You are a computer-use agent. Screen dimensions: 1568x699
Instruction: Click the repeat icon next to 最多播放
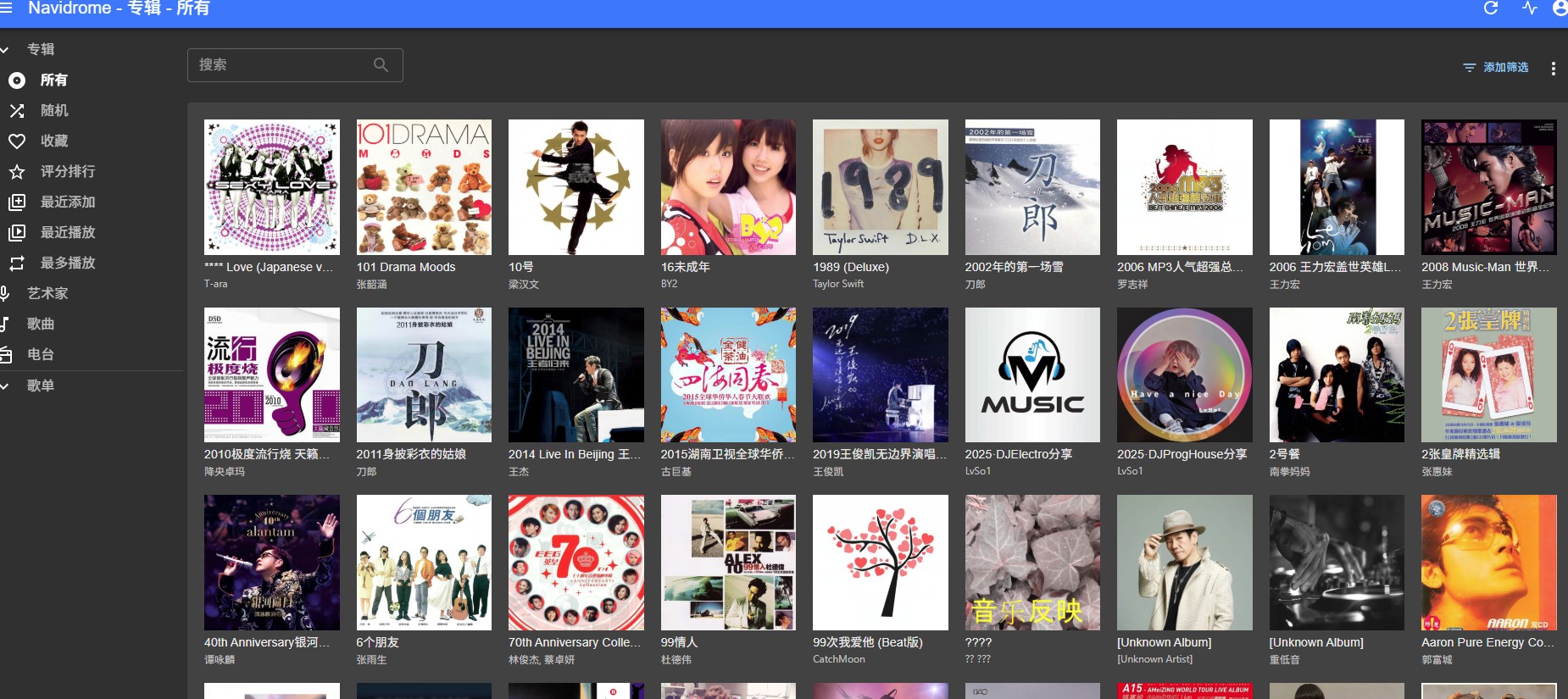(17, 264)
